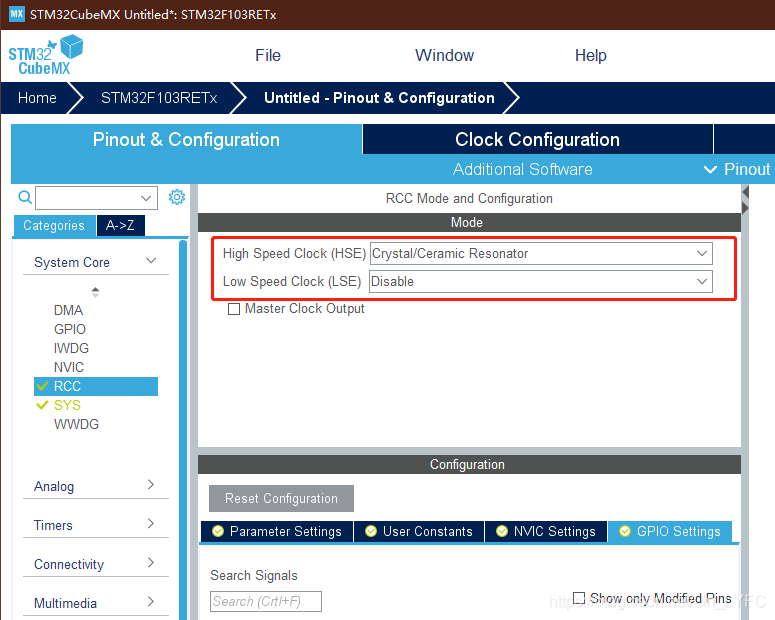Select the GPIO Settings tab

click(x=670, y=531)
